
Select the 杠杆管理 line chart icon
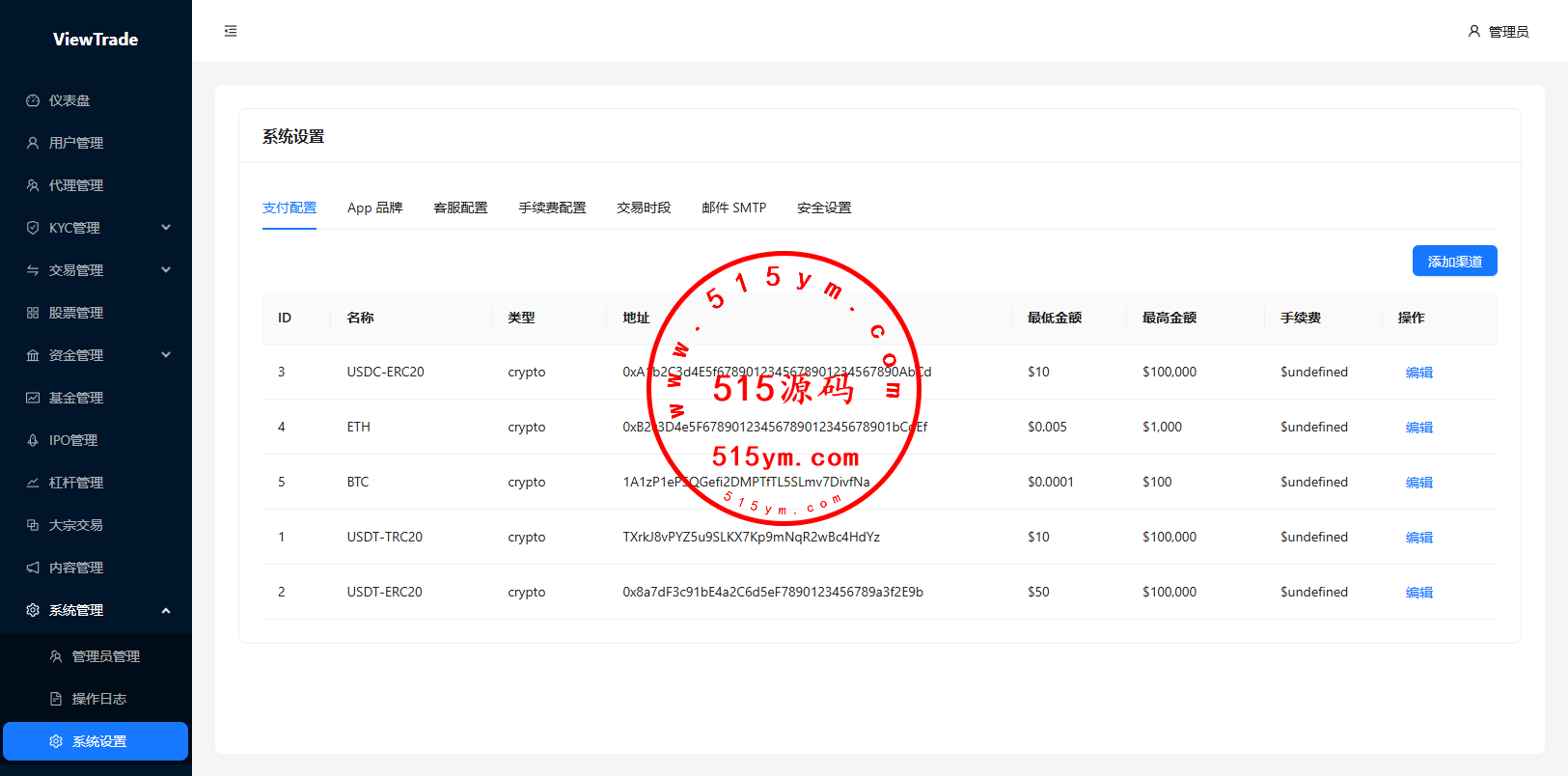pyautogui.click(x=33, y=483)
